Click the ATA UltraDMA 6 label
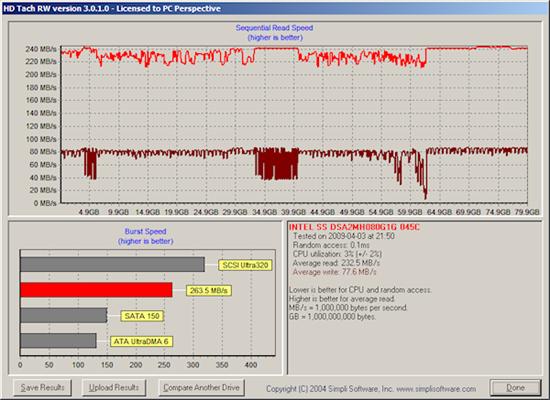Screen dimensions: 550x400 141,341
